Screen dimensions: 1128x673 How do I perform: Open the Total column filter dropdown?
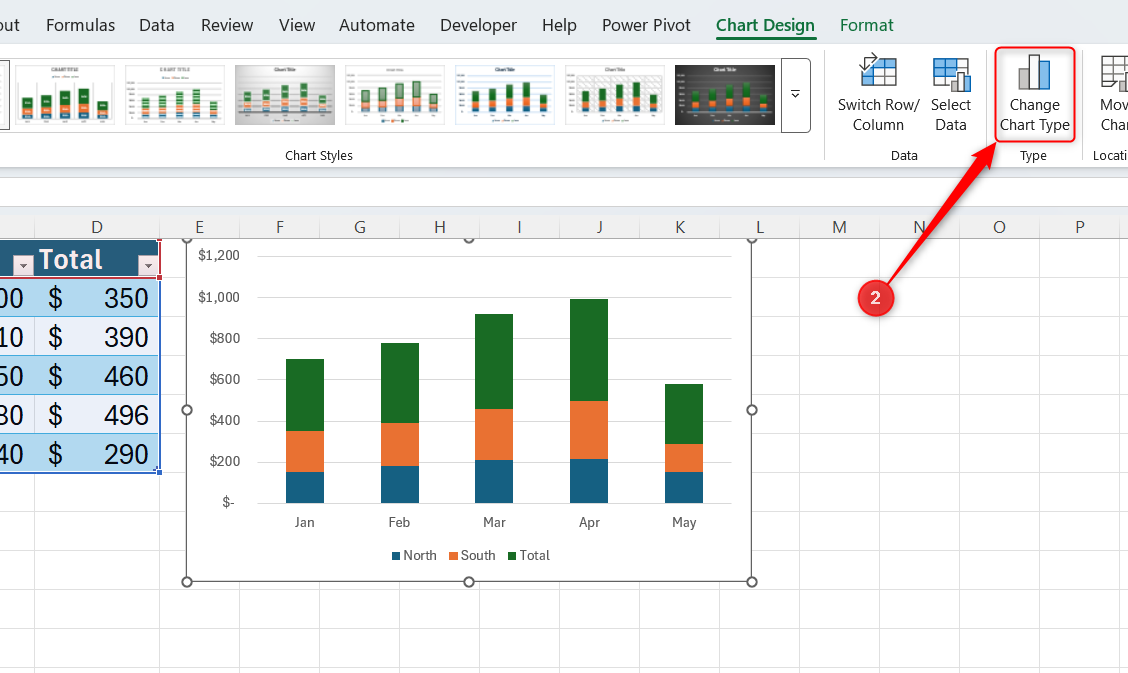(x=148, y=265)
